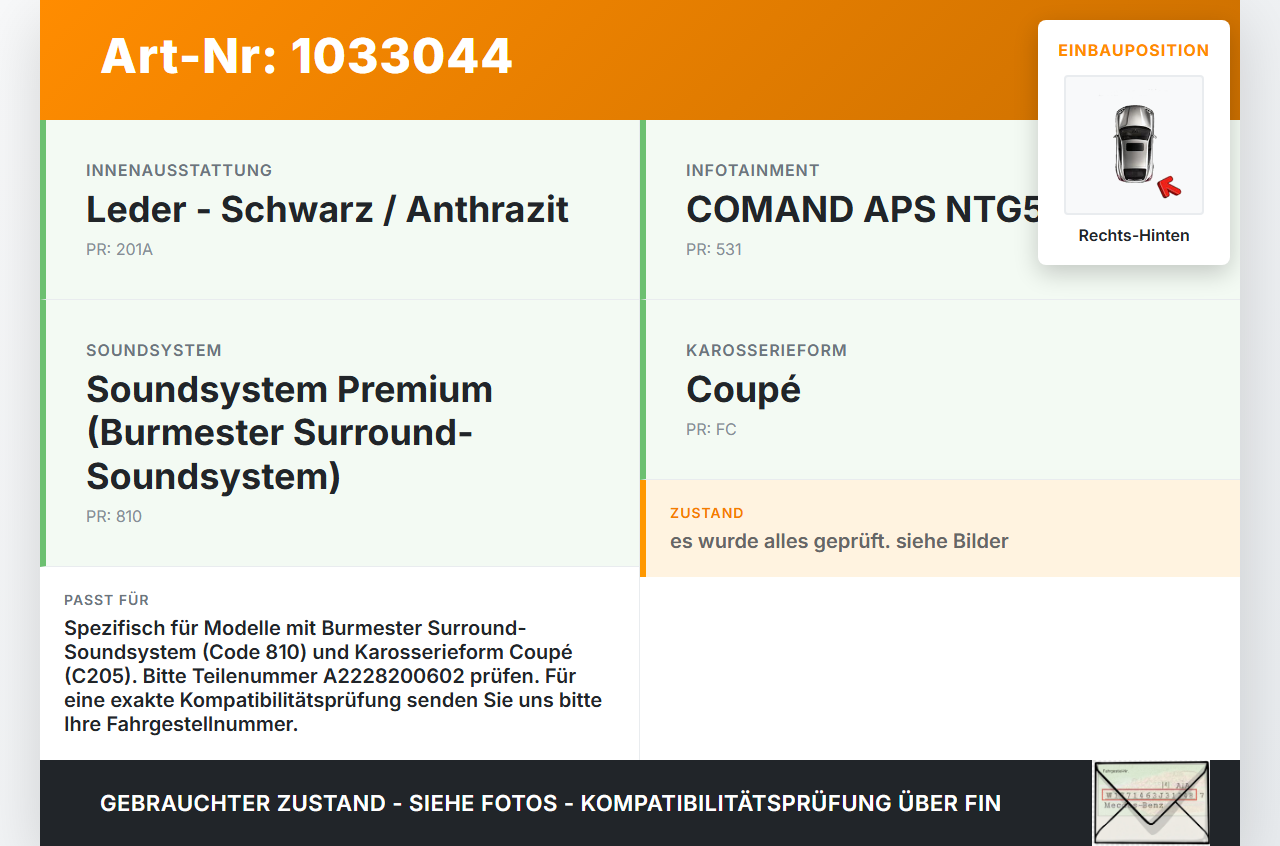This screenshot has width=1280, height=846.
Task: Click the EINBAUPOSITION heading
Action: click(1134, 50)
